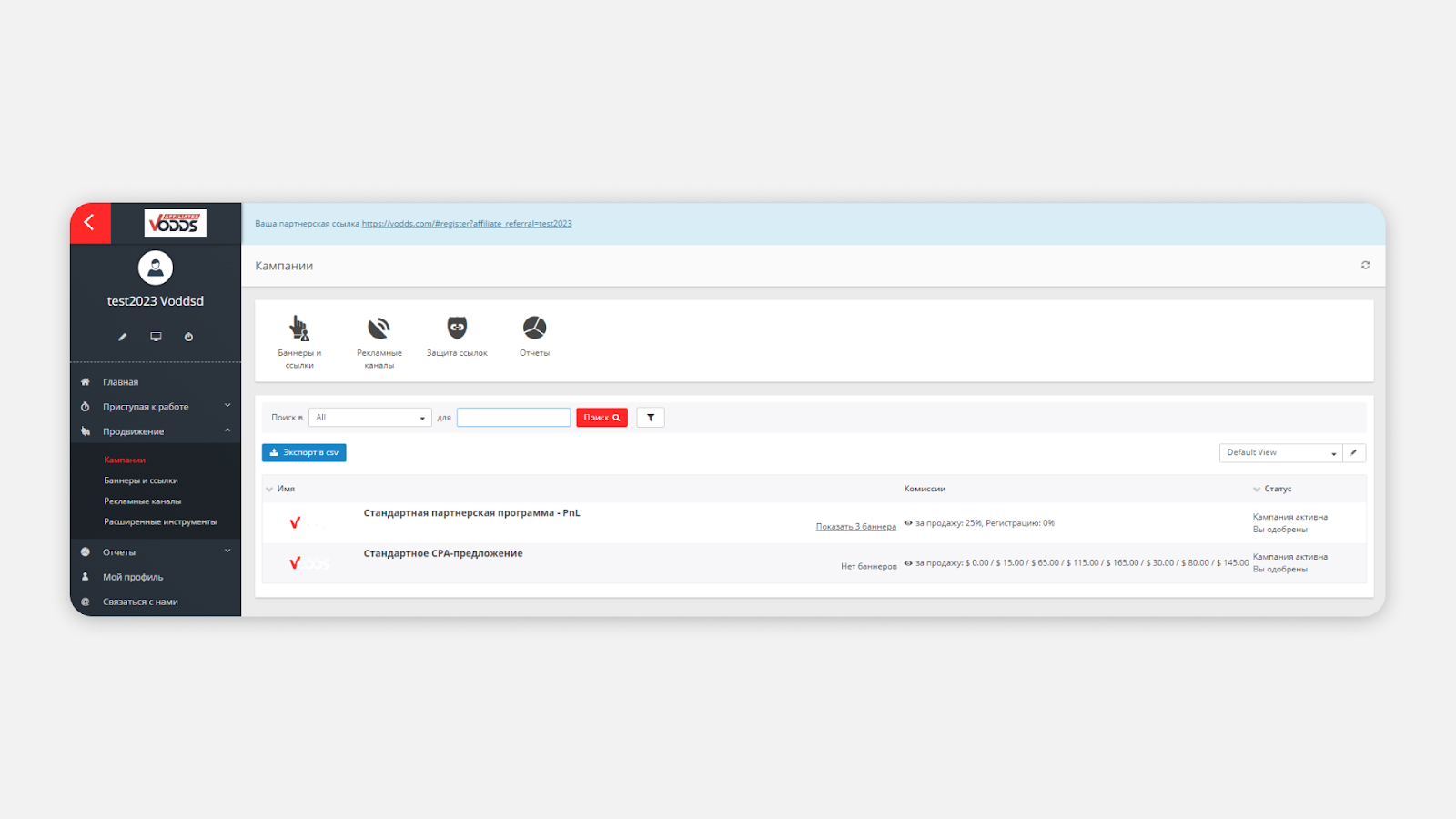Image resolution: width=1456 pixels, height=819 pixels.
Task: Click Показать 3 баннера link
Action: [x=856, y=527]
